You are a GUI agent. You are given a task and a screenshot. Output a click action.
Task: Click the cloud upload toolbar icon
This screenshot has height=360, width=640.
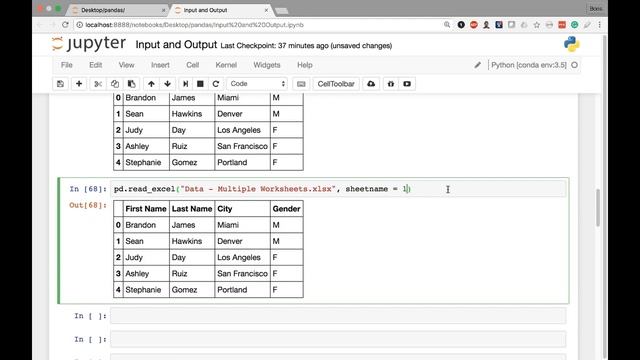pyautogui.click(x=371, y=84)
